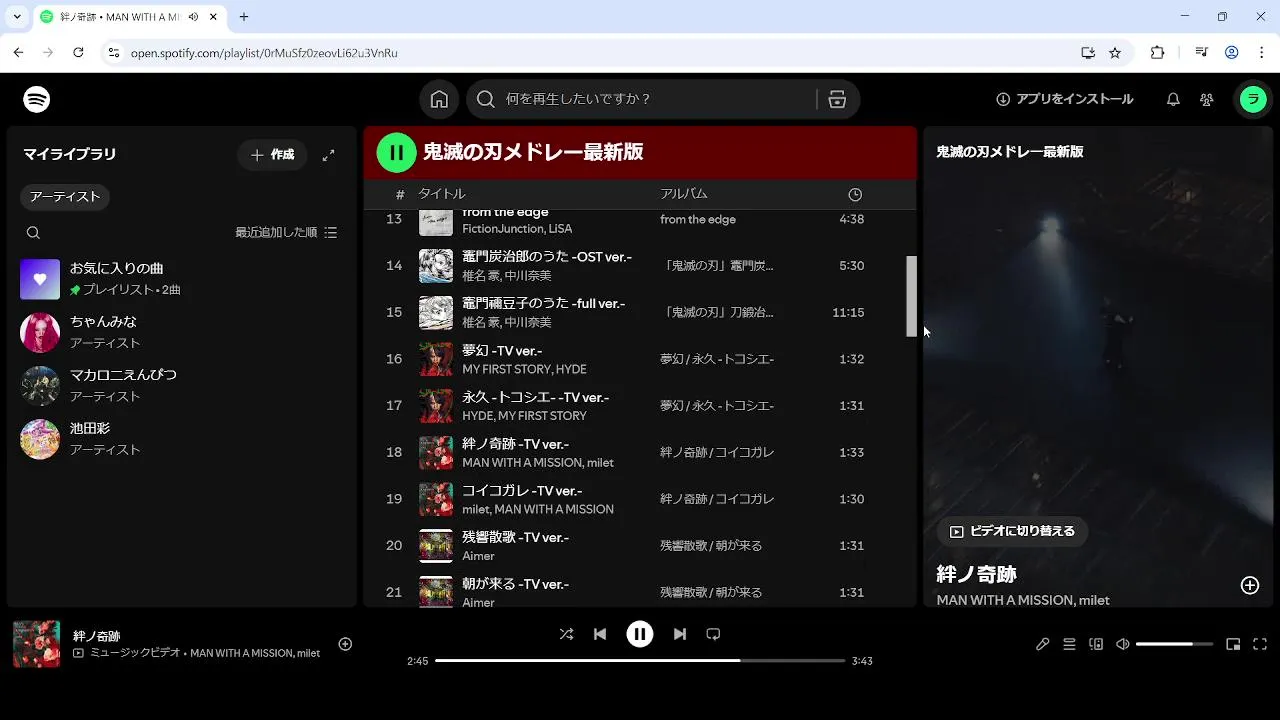Open a new browser tab

tap(244, 17)
